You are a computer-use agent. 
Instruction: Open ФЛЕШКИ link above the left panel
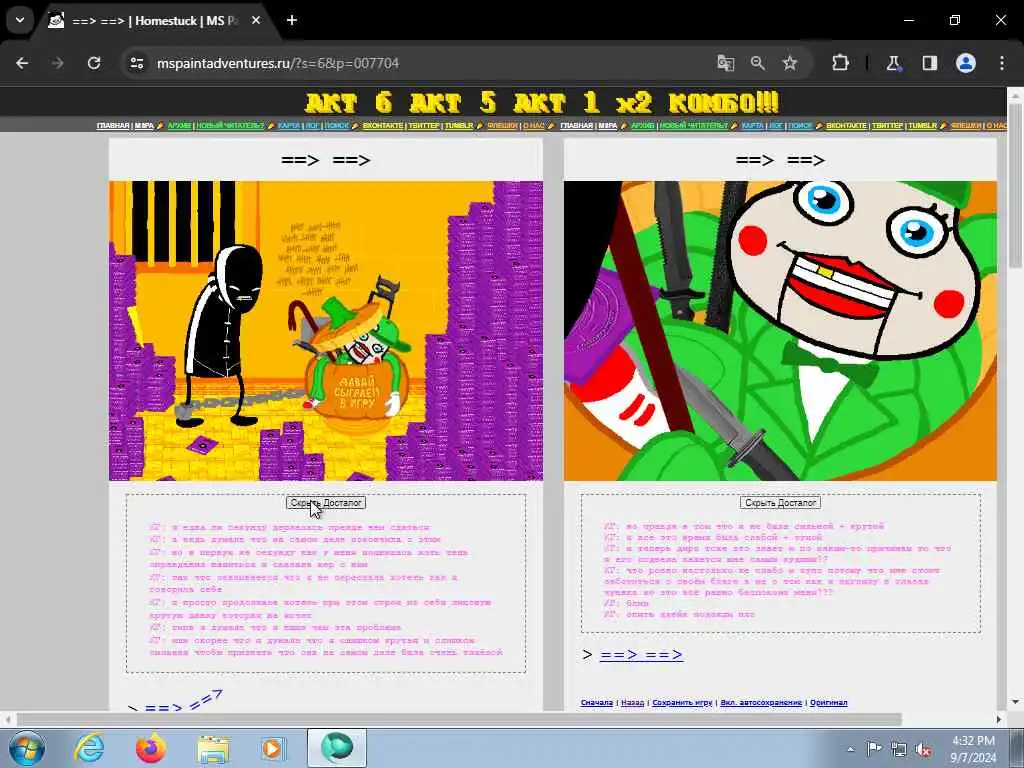pyautogui.click(x=502, y=125)
